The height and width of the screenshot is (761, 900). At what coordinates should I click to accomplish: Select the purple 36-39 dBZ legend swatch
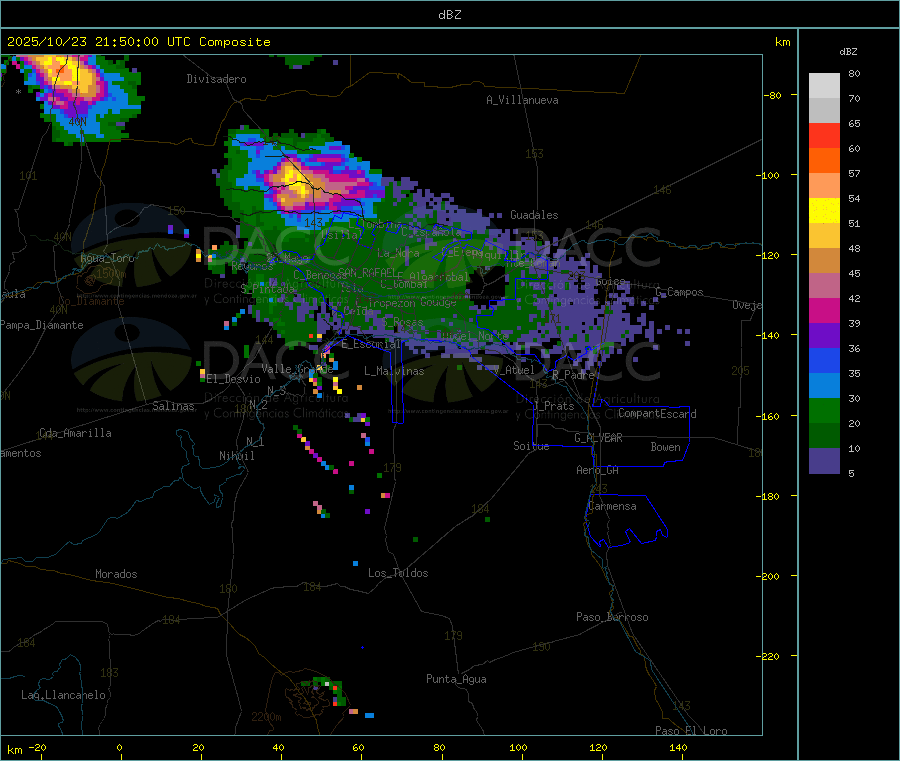tap(824, 336)
